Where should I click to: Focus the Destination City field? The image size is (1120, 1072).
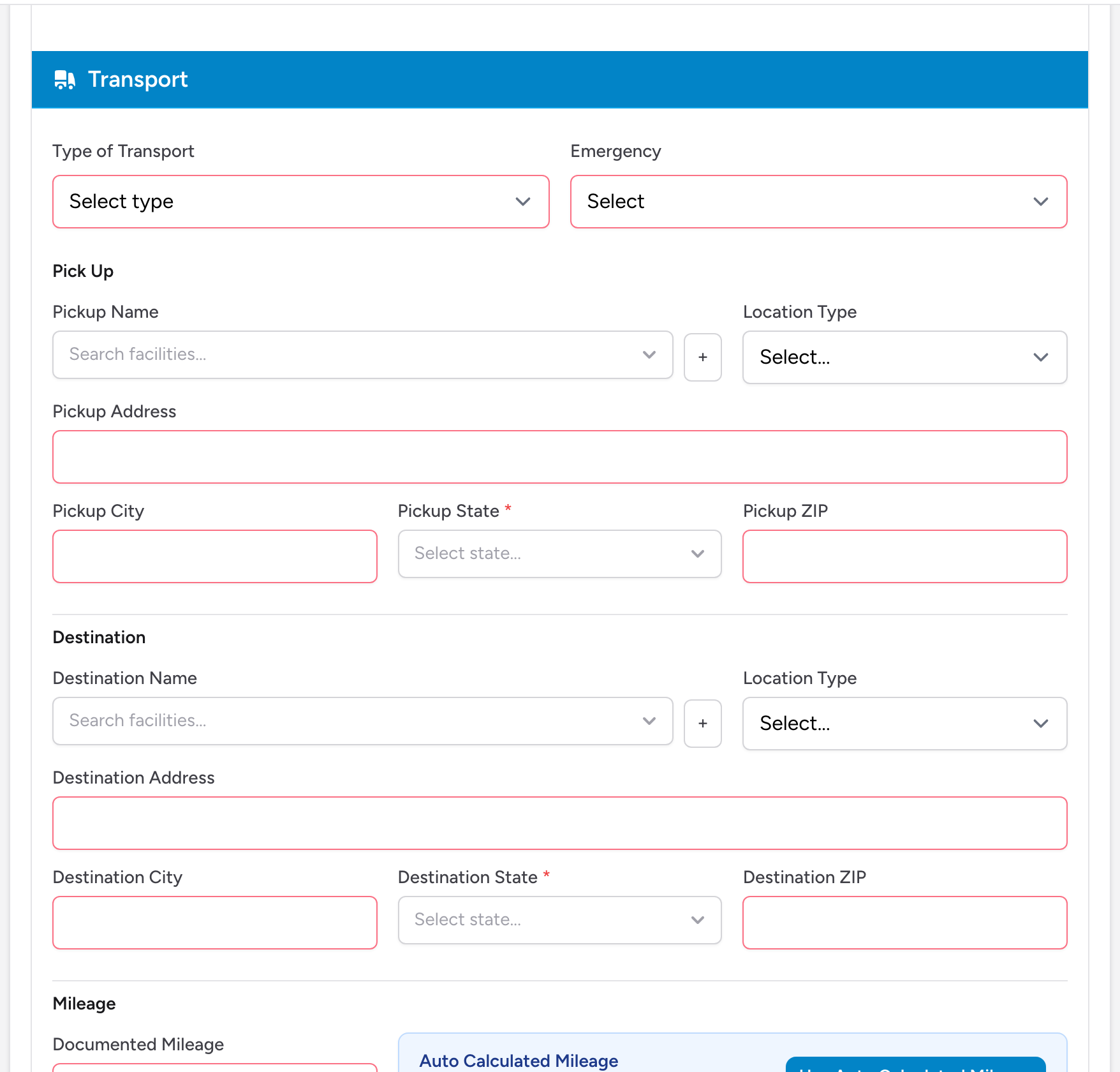(x=215, y=923)
